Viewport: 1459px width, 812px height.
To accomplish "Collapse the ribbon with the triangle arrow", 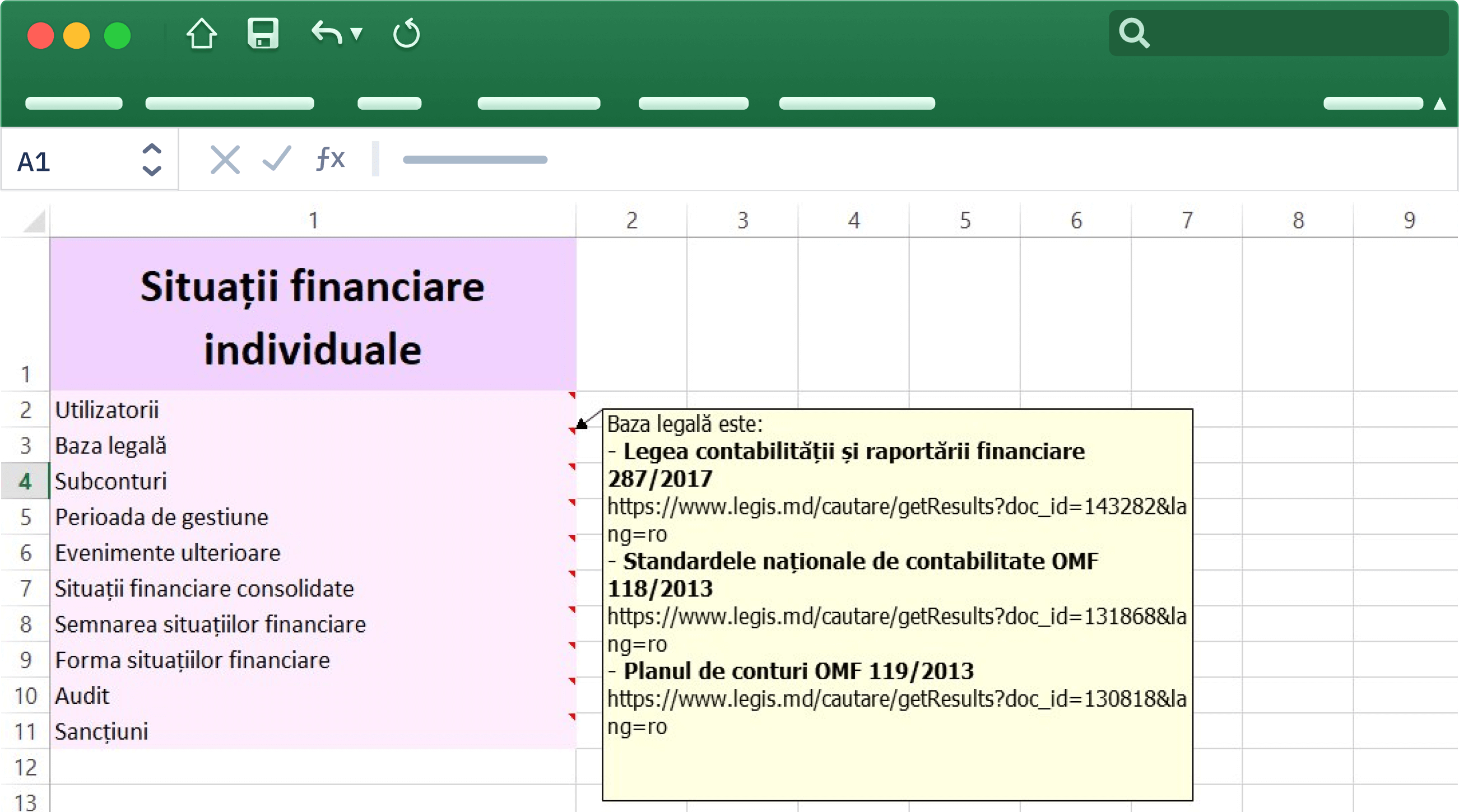I will [1439, 104].
